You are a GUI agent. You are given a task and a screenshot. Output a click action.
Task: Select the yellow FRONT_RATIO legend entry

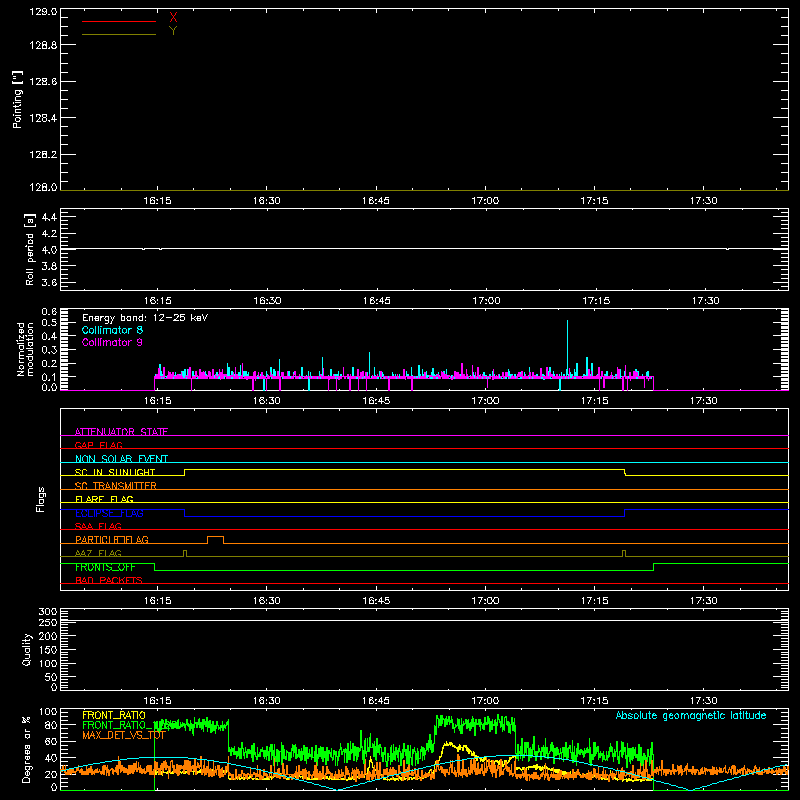tap(114, 715)
